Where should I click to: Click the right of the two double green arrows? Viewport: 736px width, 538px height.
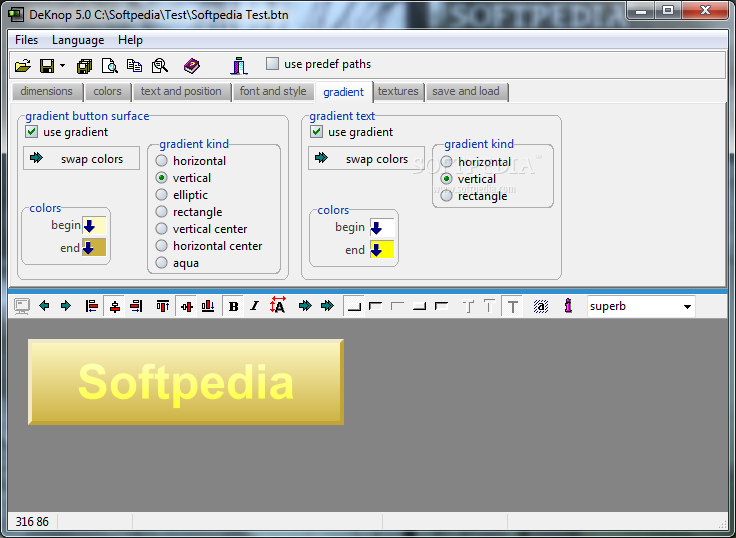[327, 306]
